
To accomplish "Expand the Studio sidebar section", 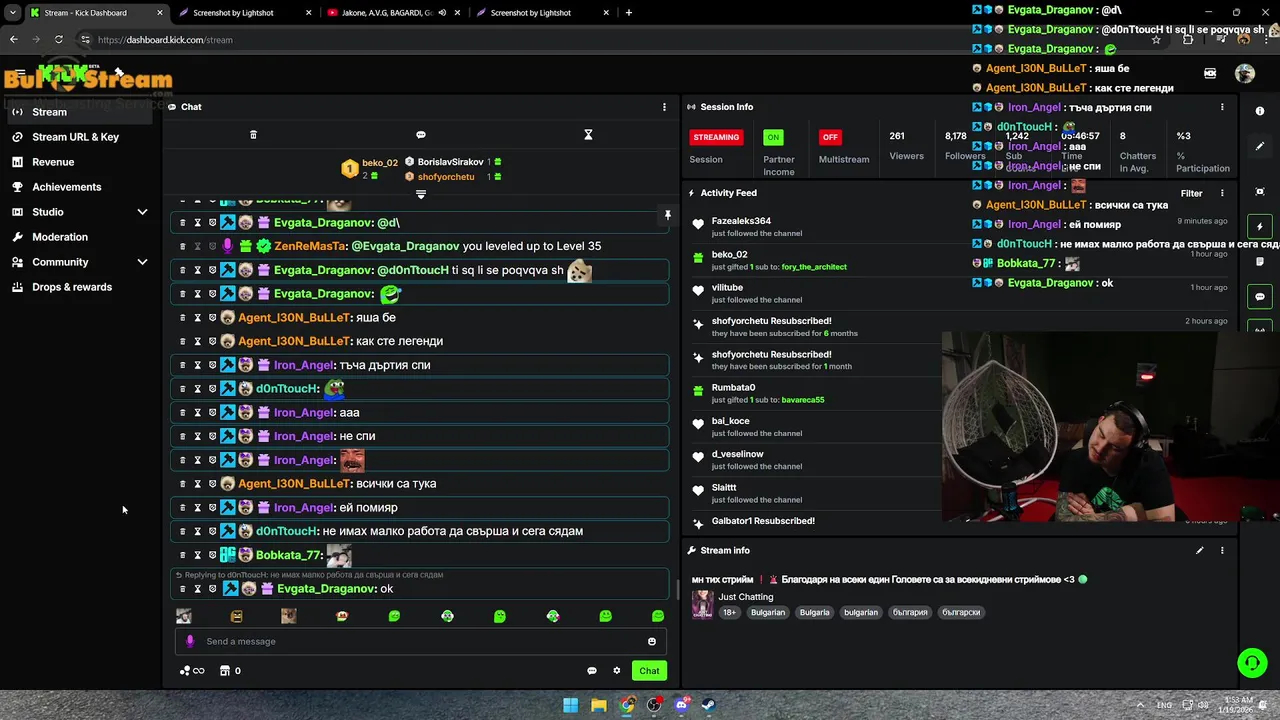I will (142, 212).
